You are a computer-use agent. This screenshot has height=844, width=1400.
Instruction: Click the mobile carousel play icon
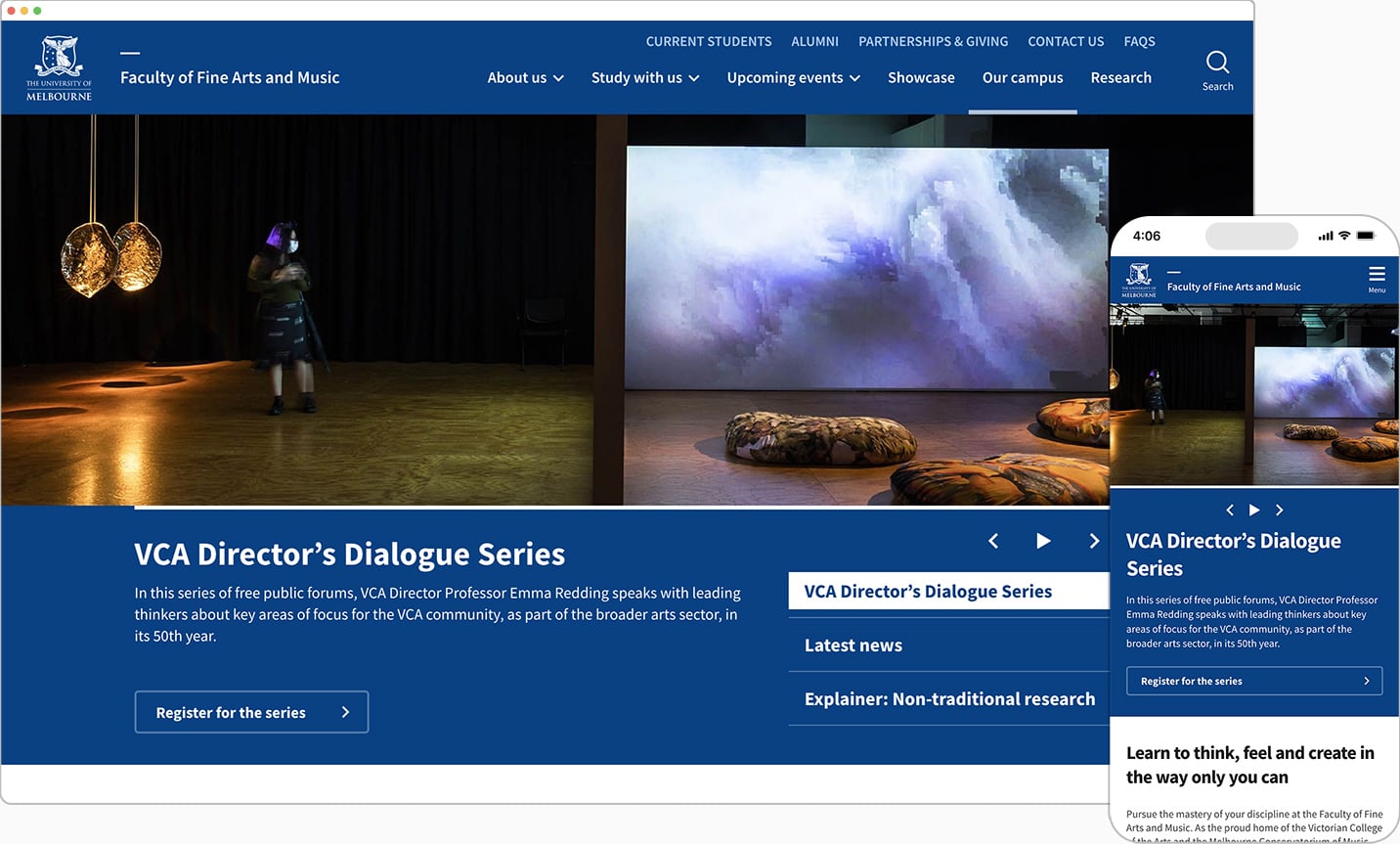(x=1254, y=510)
